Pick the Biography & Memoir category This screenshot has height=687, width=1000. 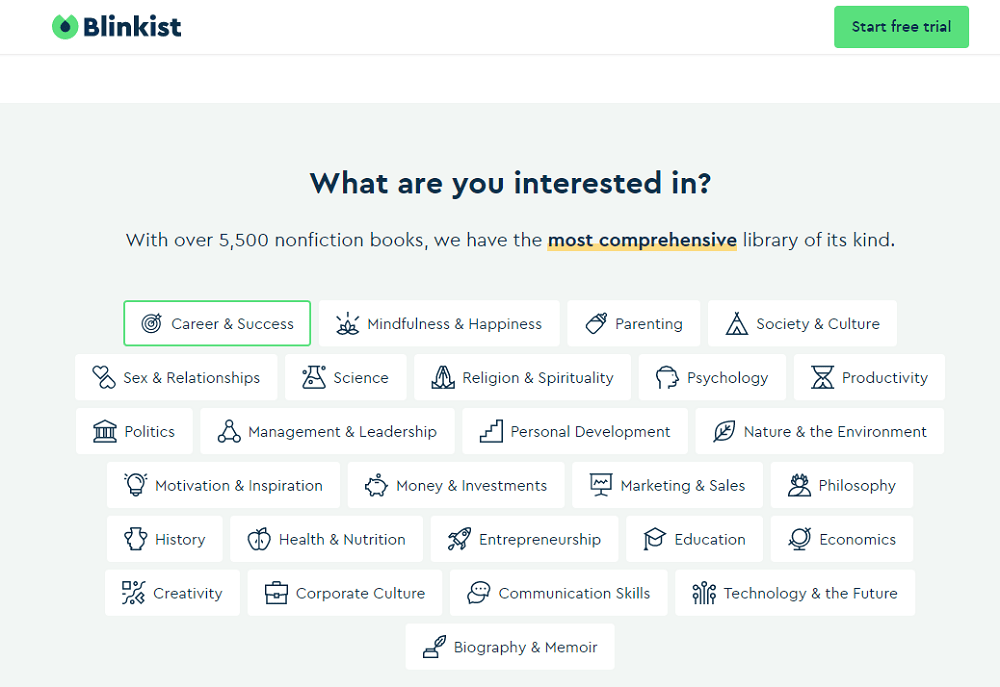tap(510, 648)
